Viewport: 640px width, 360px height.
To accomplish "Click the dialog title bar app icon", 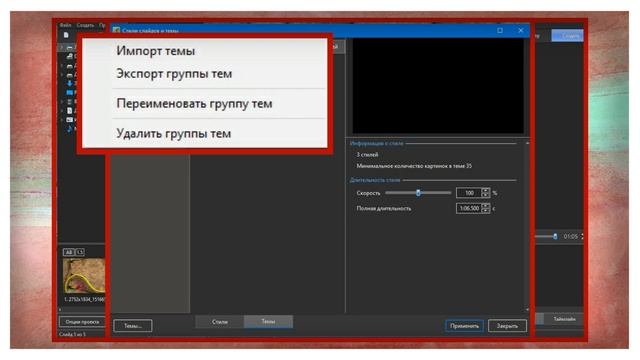I will [116, 30].
